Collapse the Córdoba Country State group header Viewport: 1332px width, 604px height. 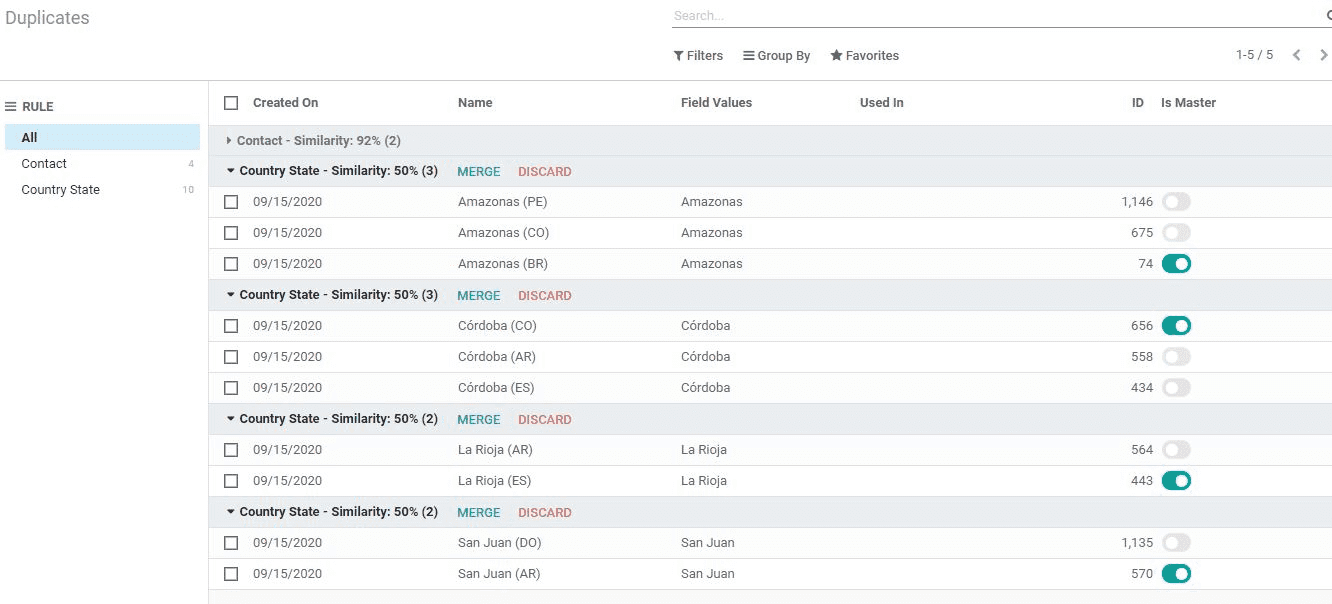click(x=332, y=295)
